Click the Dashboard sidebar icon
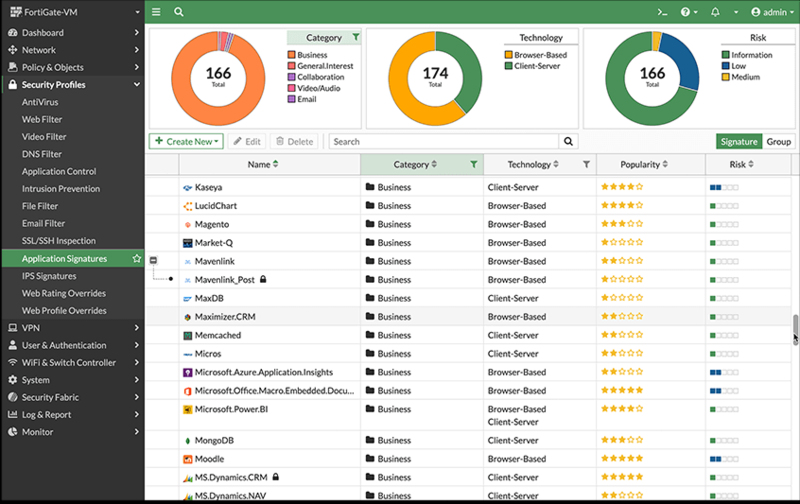This screenshot has width=800, height=504. (13, 33)
